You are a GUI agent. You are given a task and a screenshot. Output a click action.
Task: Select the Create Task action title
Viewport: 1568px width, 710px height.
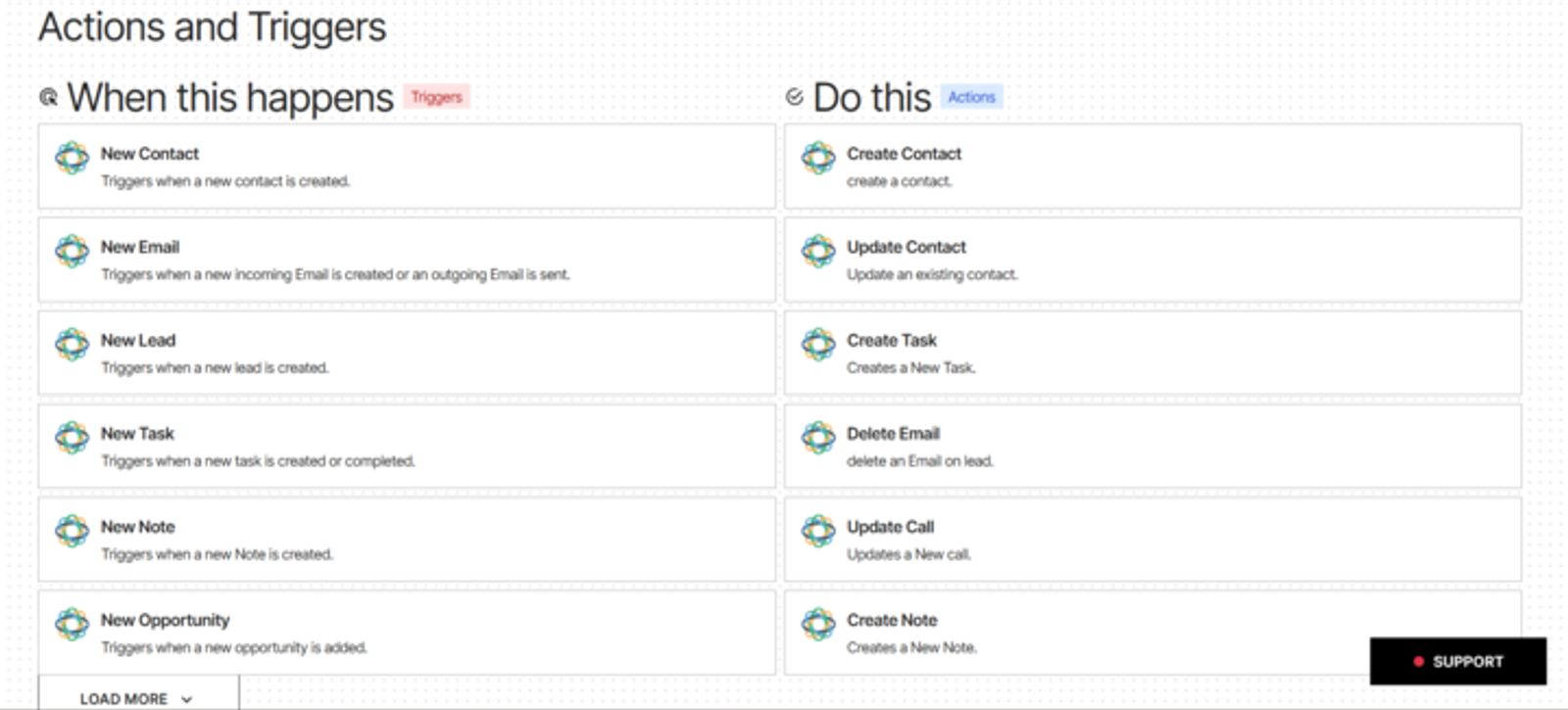pyautogui.click(x=892, y=340)
